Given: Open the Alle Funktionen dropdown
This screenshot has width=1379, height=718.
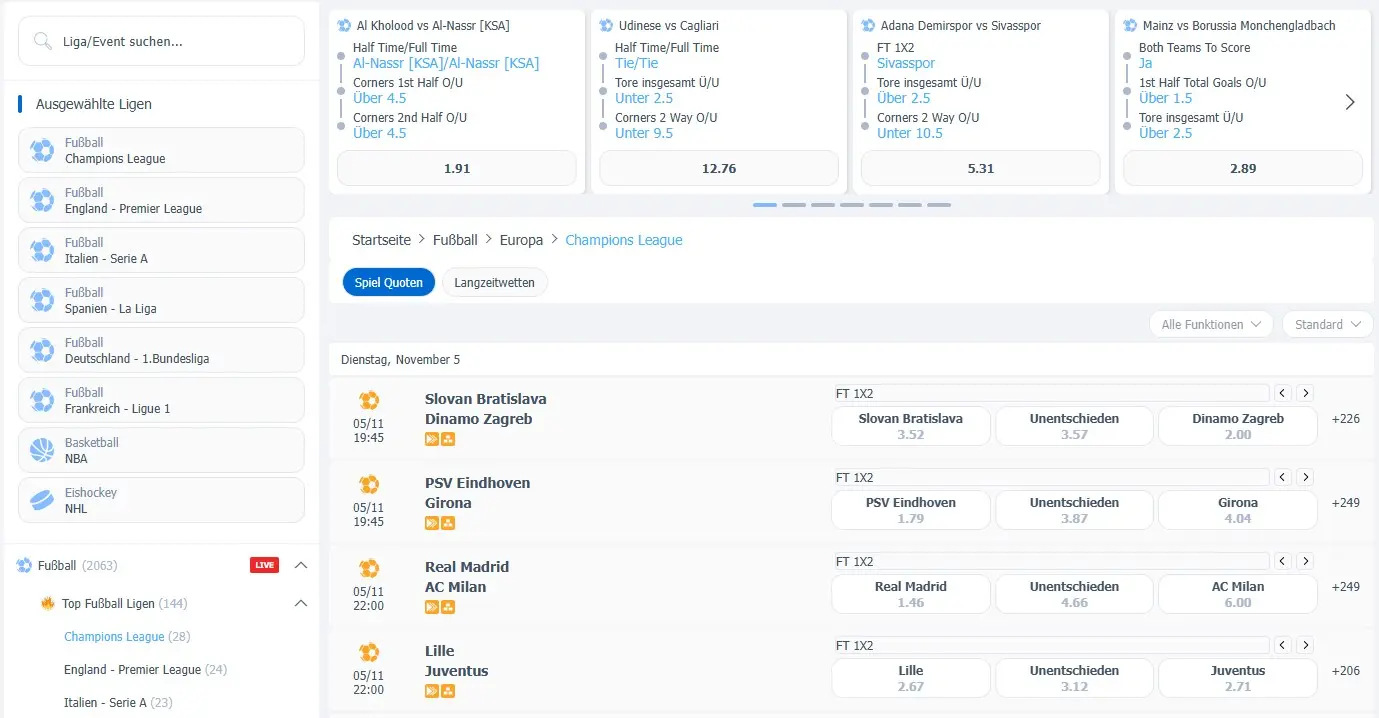Looking at the screenshot, I should 1211,324.
